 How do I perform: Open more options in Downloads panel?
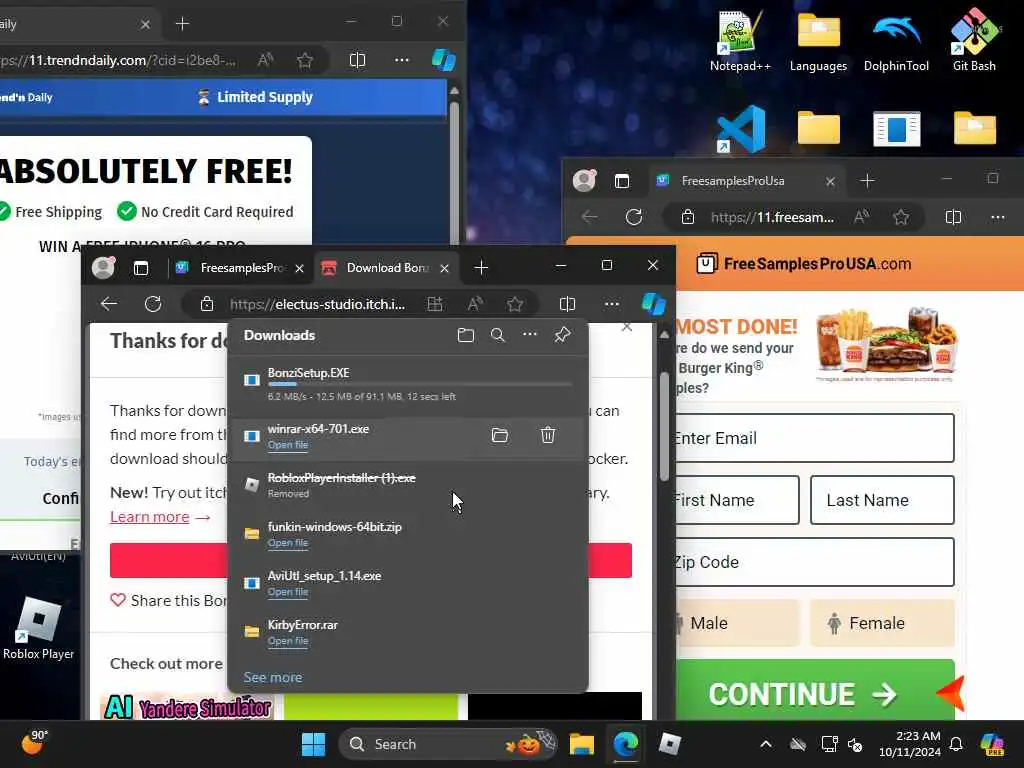coord(530,334)
